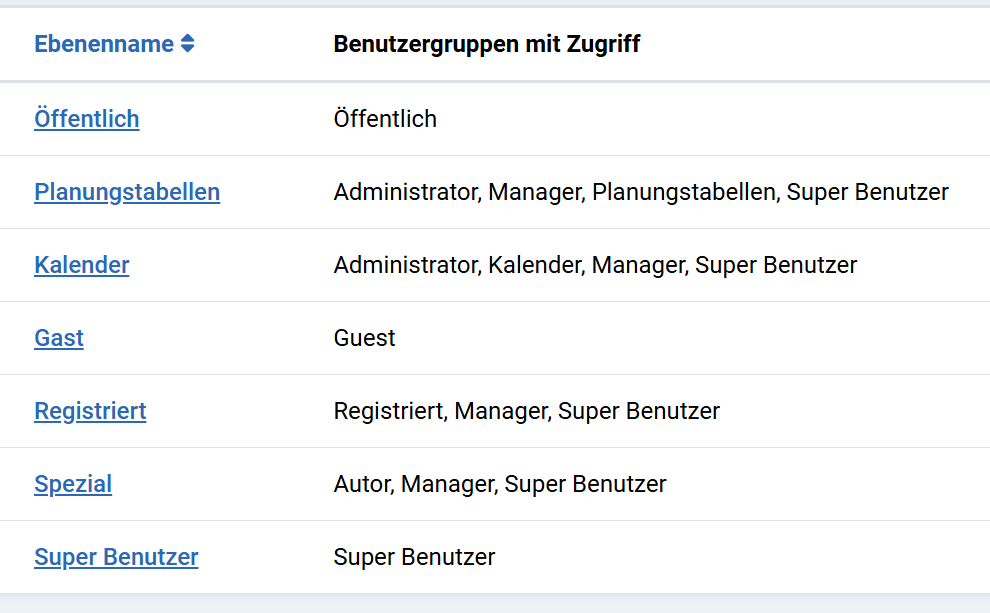Select the row listing Autor, Manager, Super Benutzer
The width and height of the screenshot is (990, 613).
[x=500, y=484]
